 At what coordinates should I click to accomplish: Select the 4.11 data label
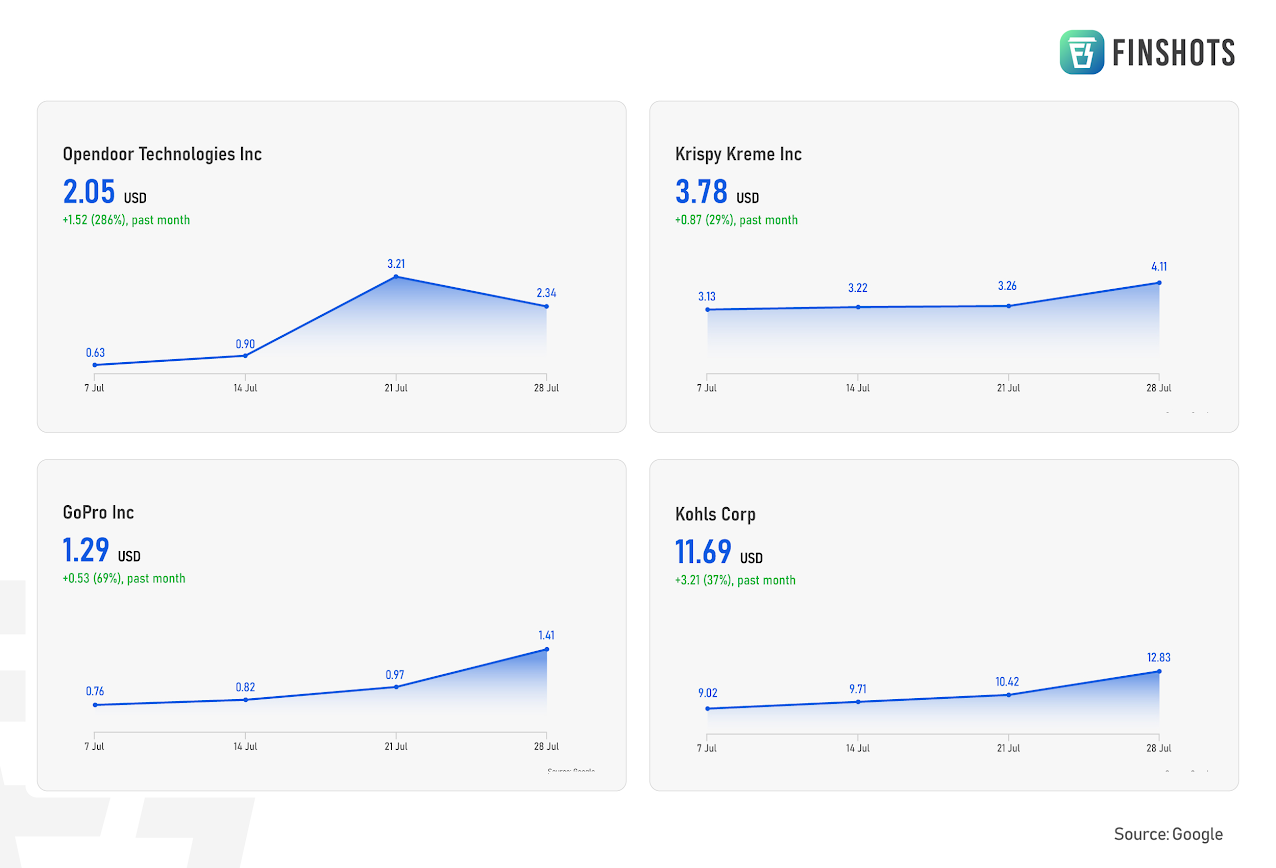(x=1158, y=267)
